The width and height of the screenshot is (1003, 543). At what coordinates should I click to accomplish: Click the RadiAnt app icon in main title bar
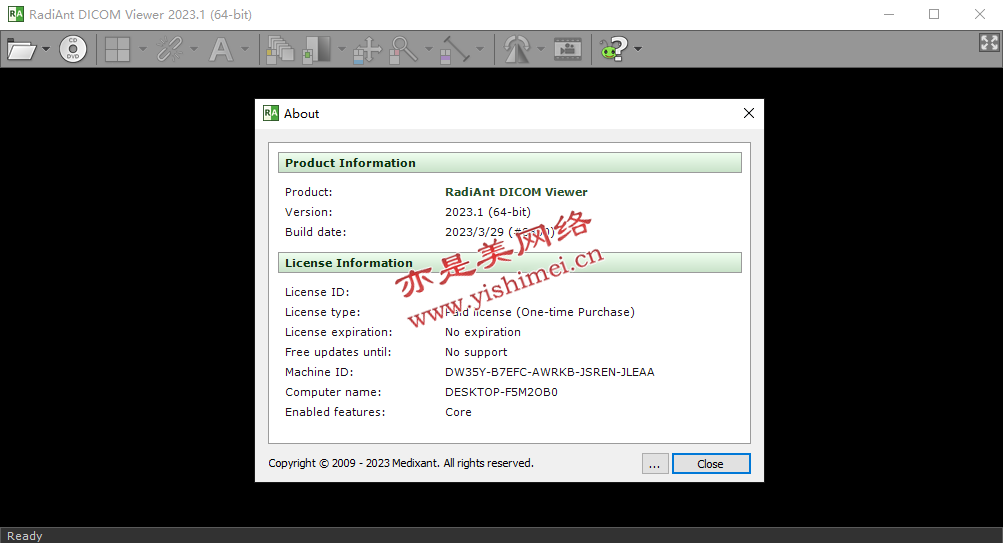click(x=15, y=14)
